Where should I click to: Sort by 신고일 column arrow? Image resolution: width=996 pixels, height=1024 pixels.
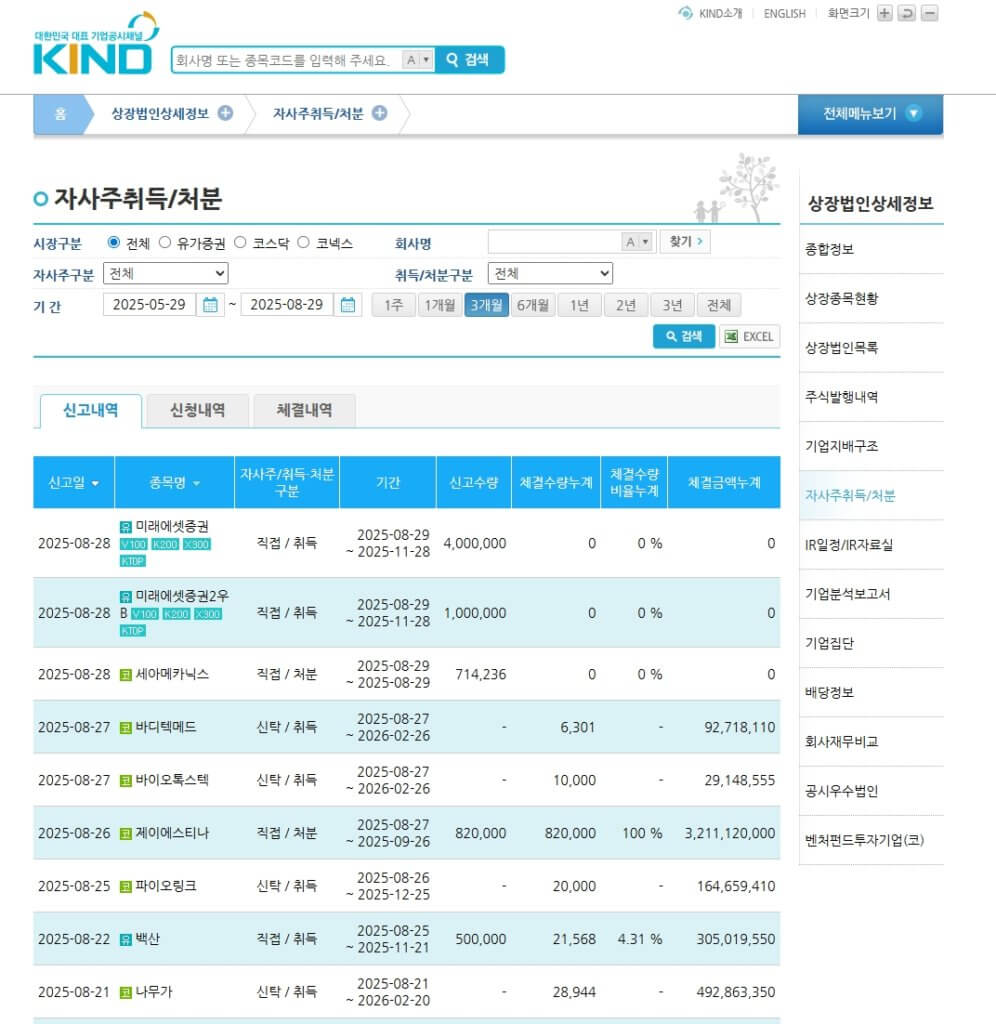[x=95, y=483]
